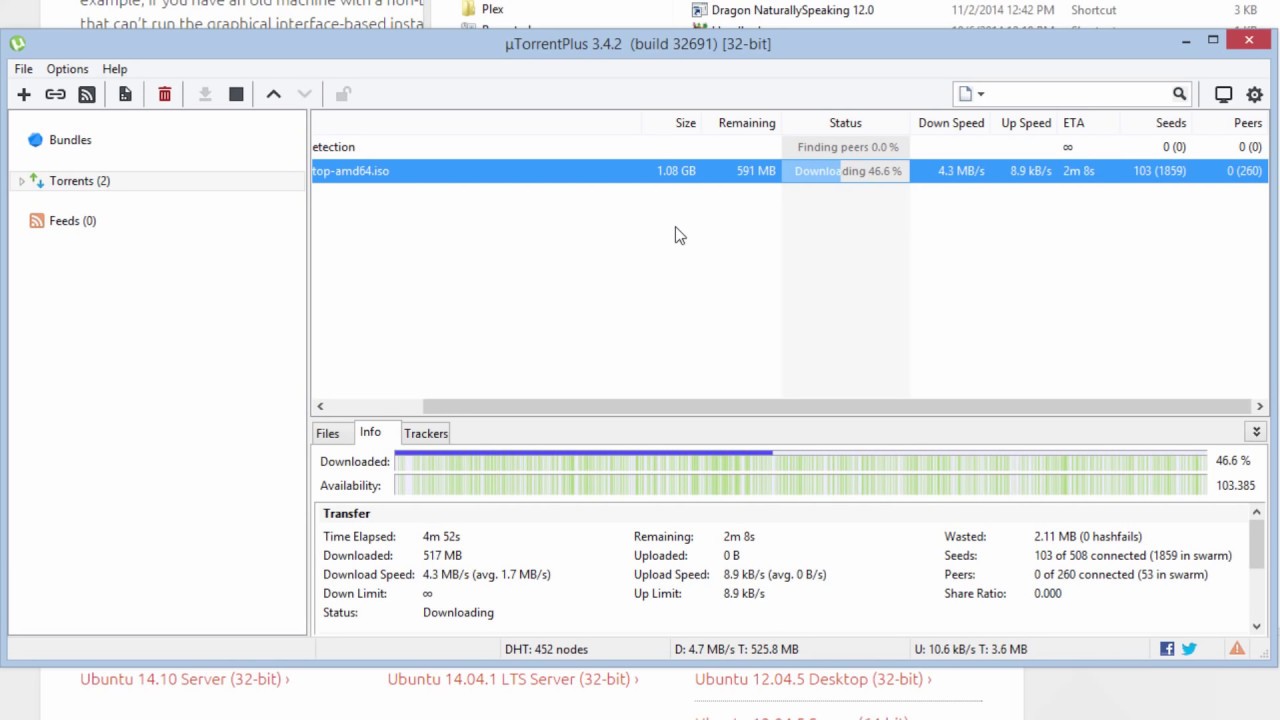Switch to the Files tab

pyautogui.click(x=328, y=433)
